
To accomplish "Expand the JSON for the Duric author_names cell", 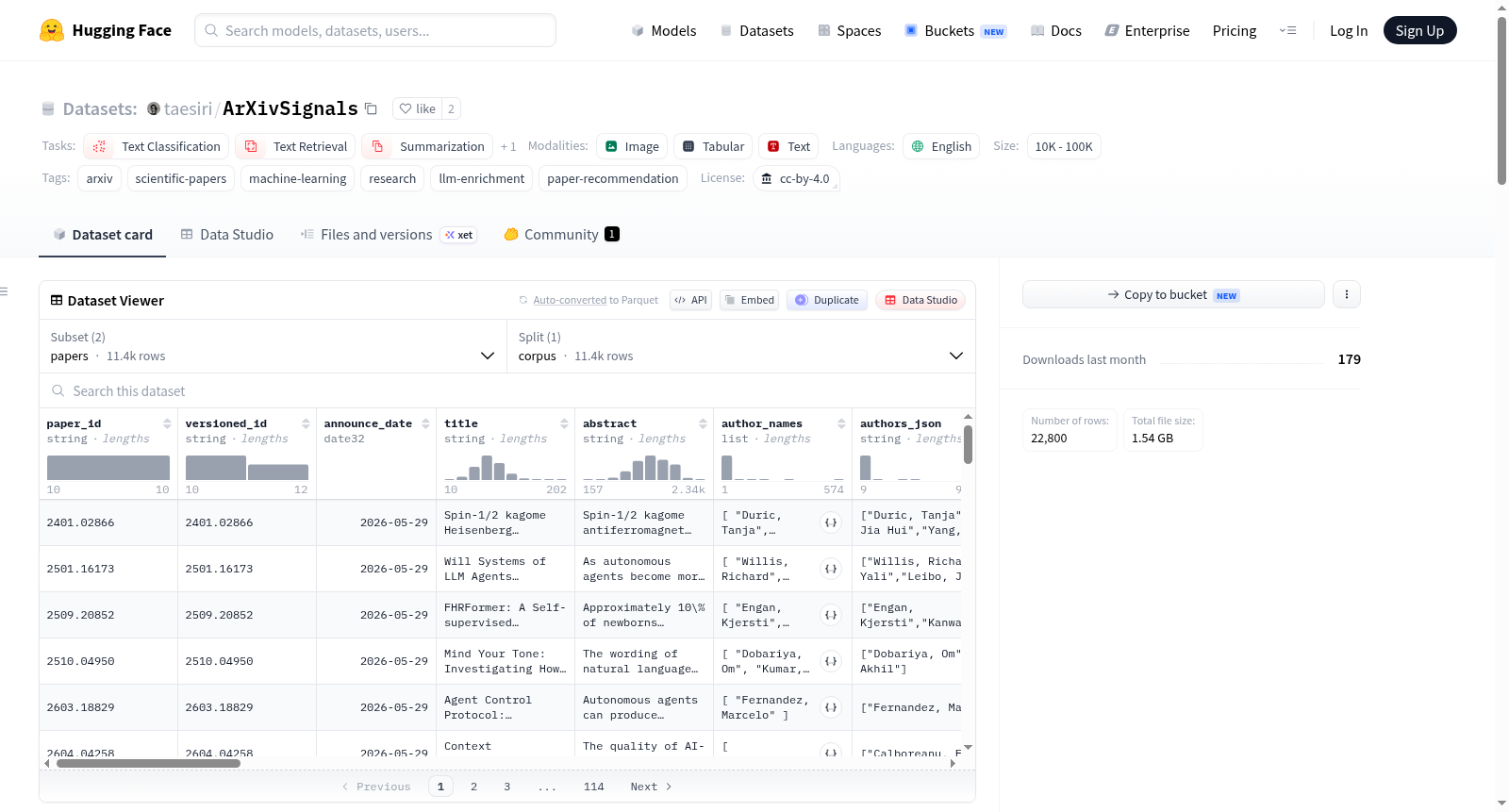I will tap(831, 522).
